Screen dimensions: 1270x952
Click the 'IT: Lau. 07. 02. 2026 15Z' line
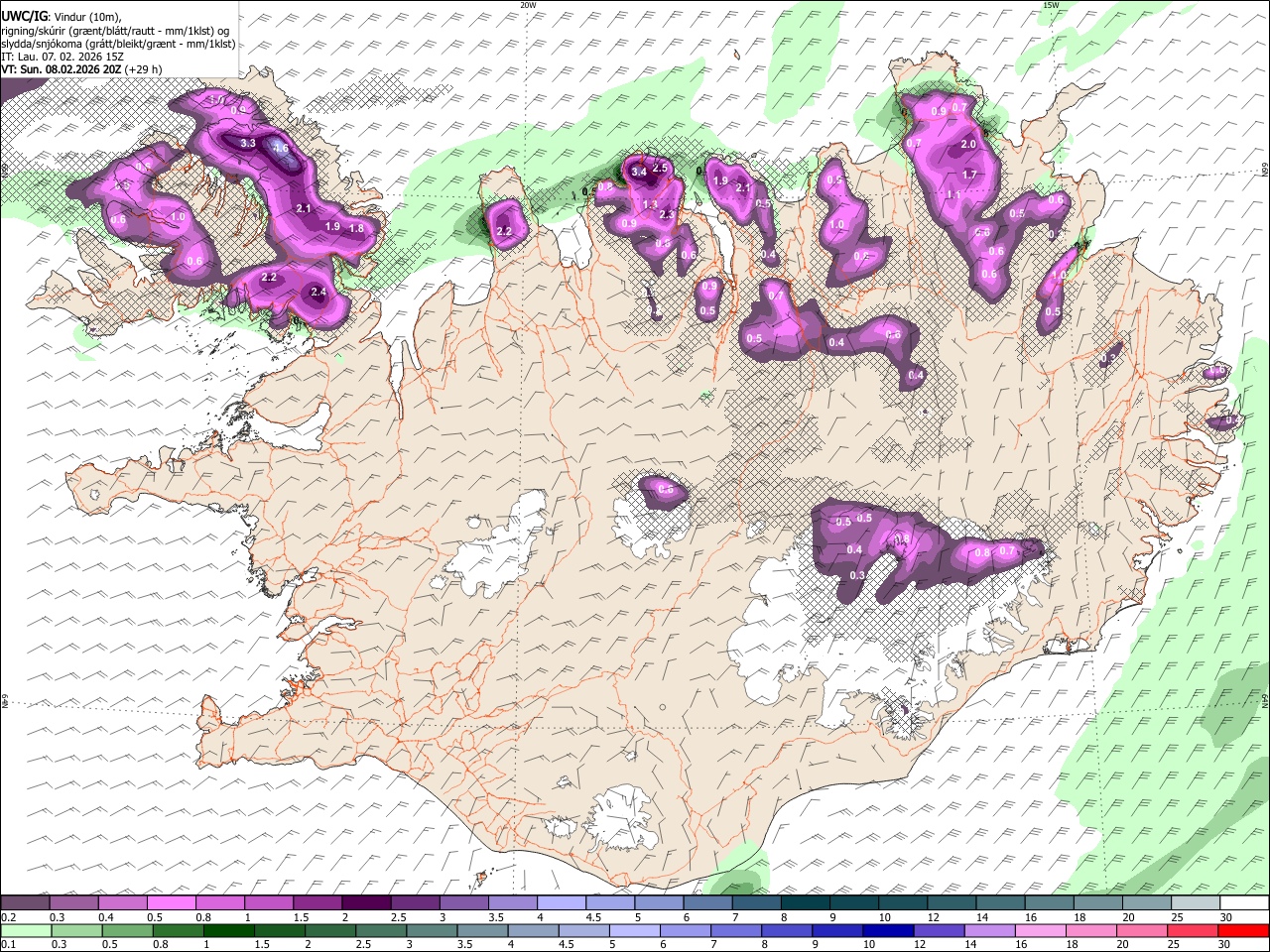click(x=63, y=57)
